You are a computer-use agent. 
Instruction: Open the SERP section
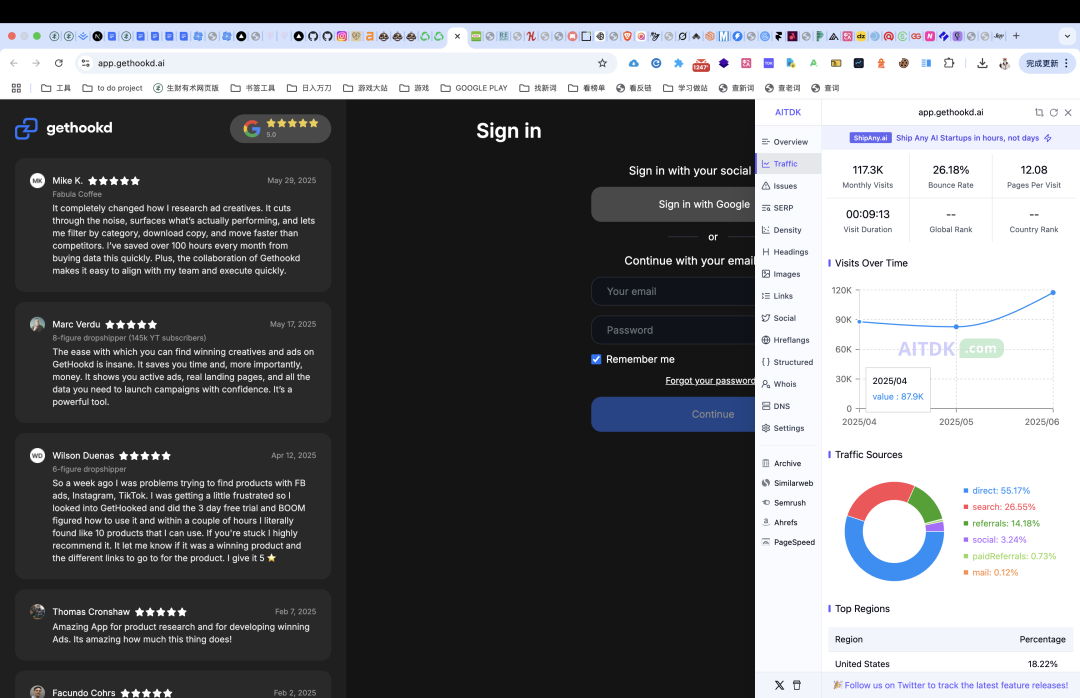click(x=778, y=208)
